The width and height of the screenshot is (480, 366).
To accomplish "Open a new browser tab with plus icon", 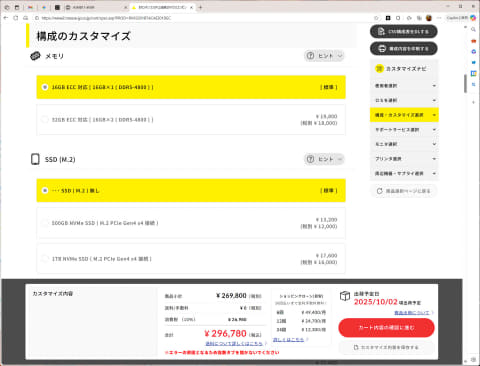I will click(x=200, y=7).
